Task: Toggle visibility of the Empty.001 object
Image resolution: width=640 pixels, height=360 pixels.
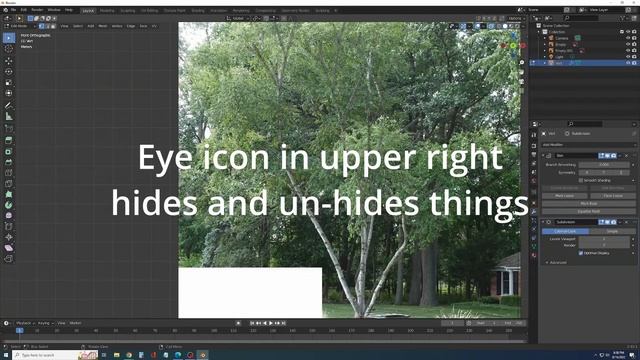Action: [628, 51]
